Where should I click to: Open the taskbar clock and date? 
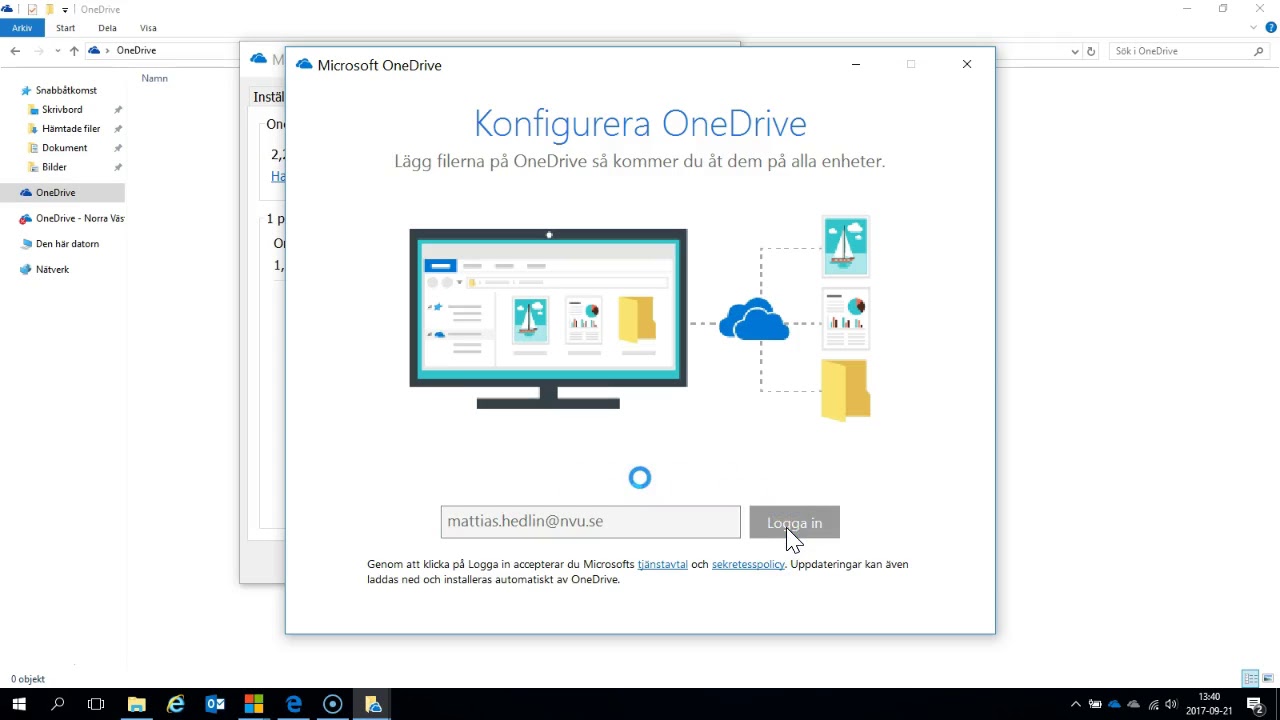1209,704
